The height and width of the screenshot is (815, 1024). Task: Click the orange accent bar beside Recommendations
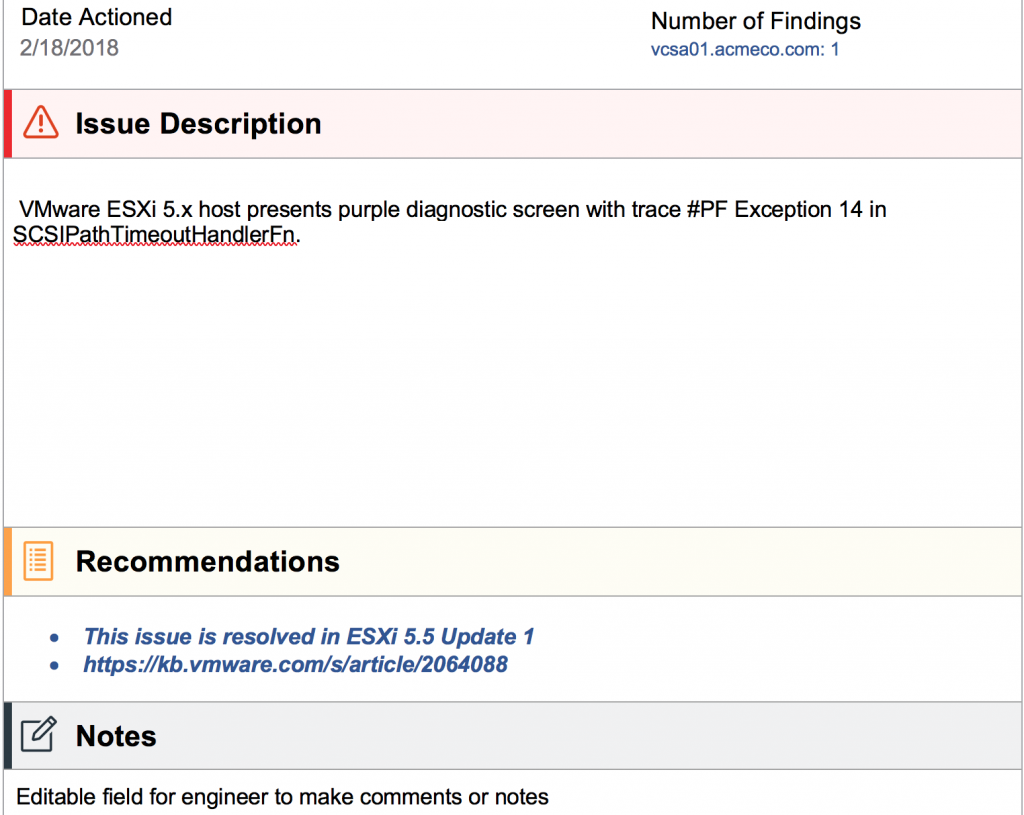(x=8, y=562)
